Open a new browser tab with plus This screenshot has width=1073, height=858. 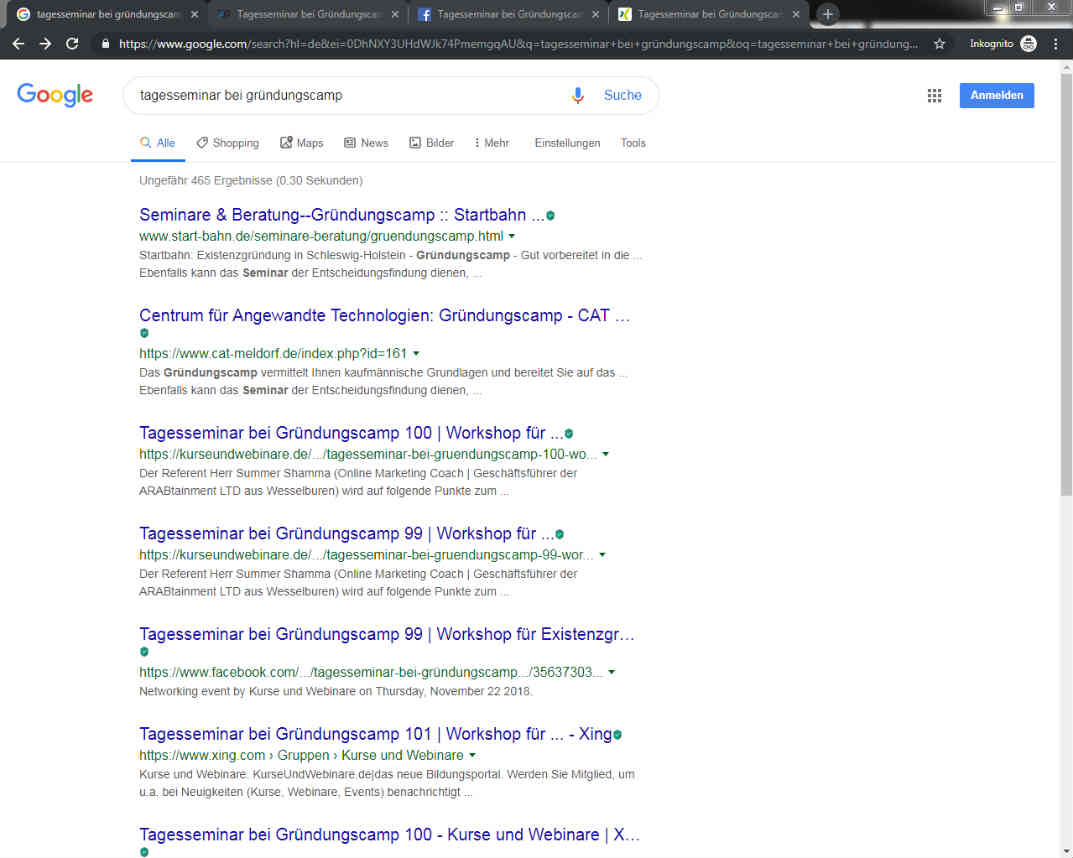[827, 14]
